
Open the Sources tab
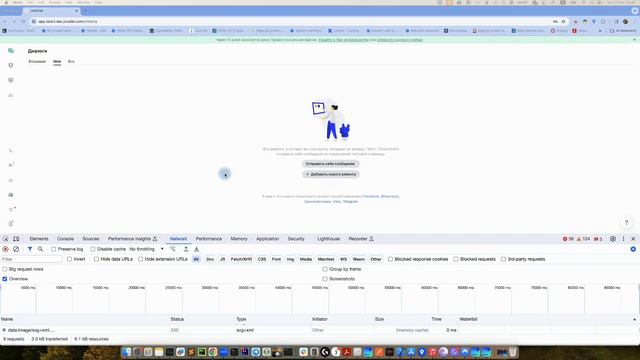click(x=91, y=239)
